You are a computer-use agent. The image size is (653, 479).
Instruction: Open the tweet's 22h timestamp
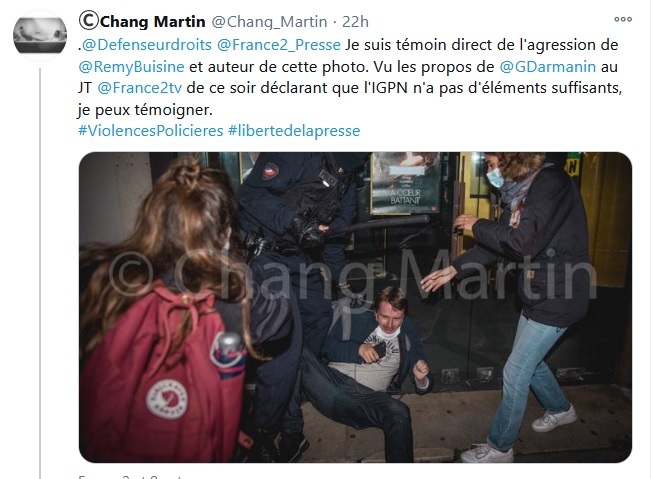(x=355, y=22)
